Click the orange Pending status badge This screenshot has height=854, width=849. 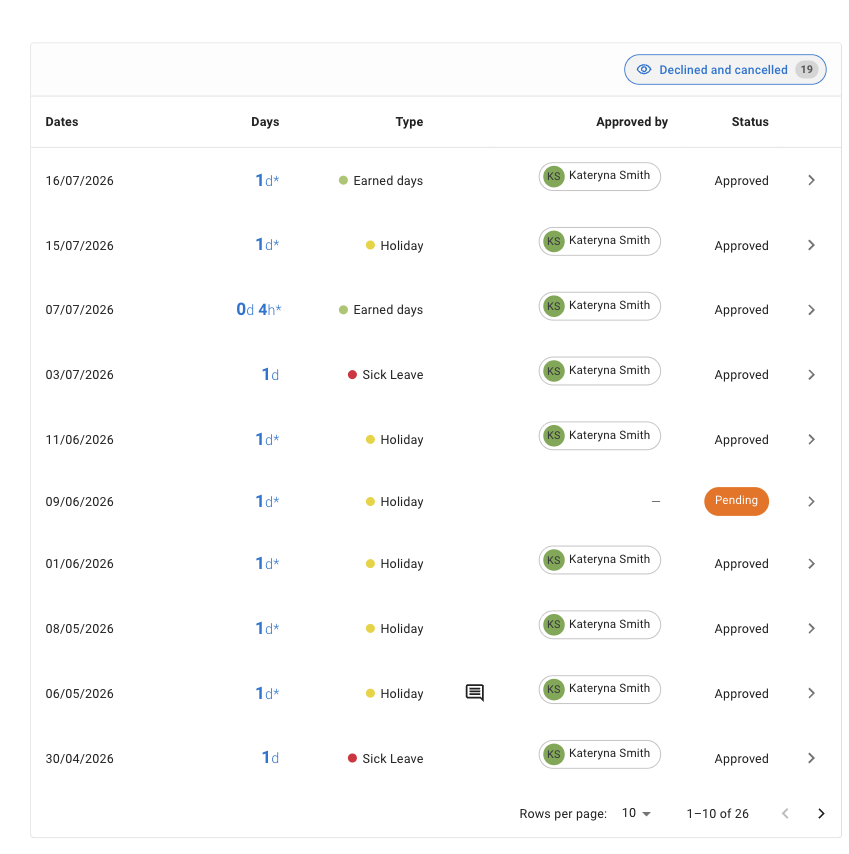(x=736, y=501)
